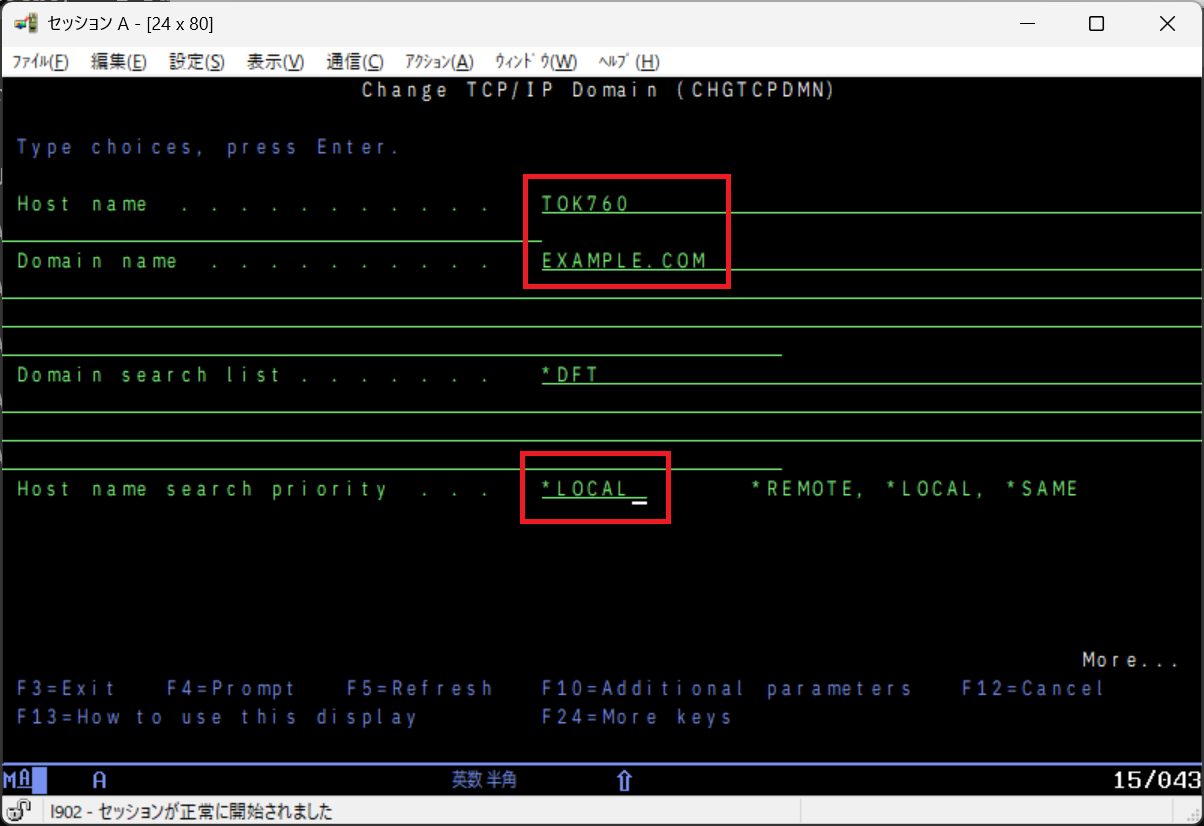Click F24=More keys label
The height and width of the screenshot is (826, 1204).
pyautogui.click(x=637, y=717)
